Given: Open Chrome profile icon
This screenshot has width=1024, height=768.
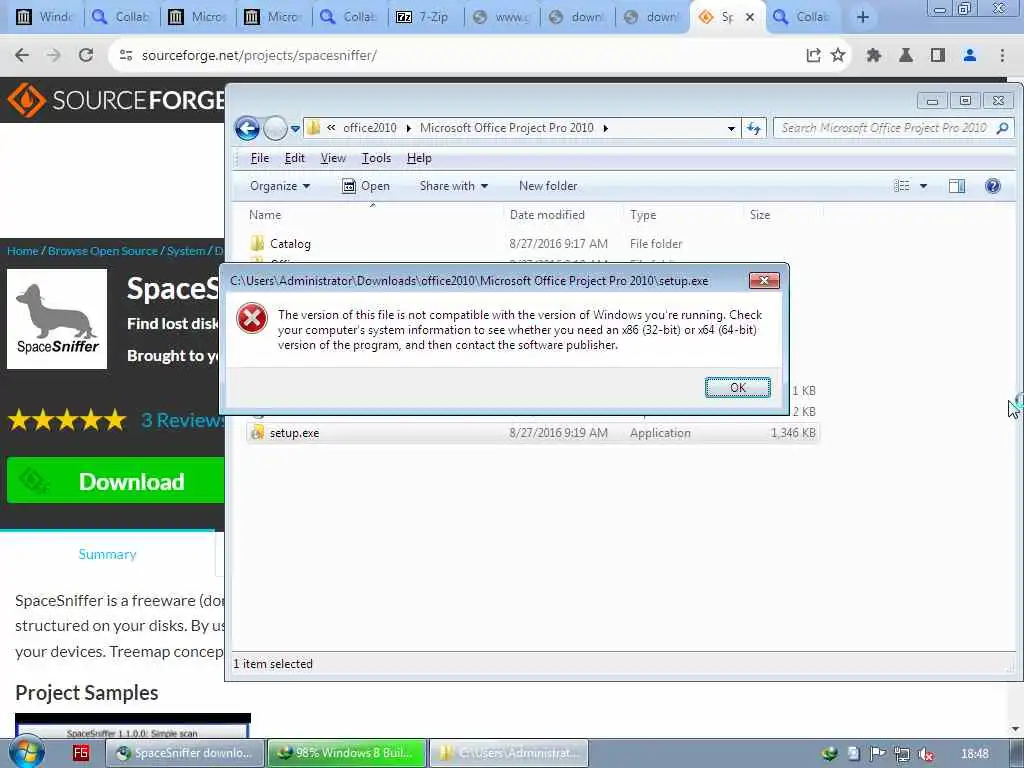Looking at the screenshot, I should pos(970,56).
